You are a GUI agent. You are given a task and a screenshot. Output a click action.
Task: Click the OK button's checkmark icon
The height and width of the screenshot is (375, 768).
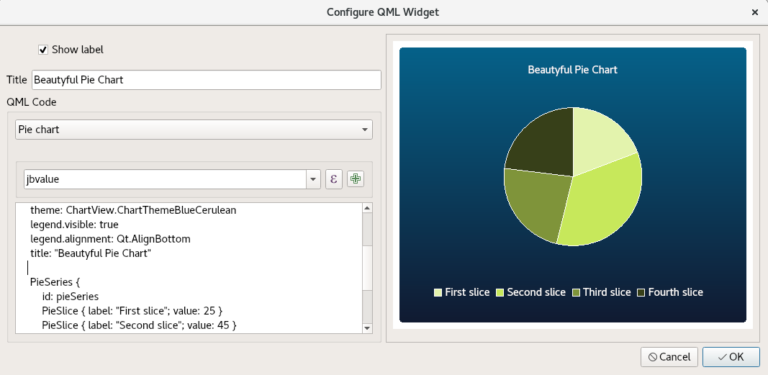pos(722,357)
